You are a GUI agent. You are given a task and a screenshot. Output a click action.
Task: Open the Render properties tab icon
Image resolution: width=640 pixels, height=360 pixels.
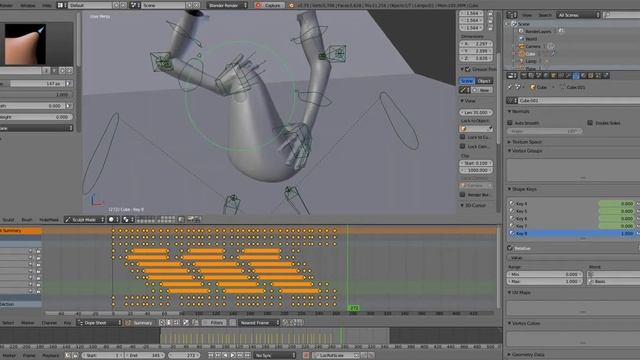pos(523,76)
